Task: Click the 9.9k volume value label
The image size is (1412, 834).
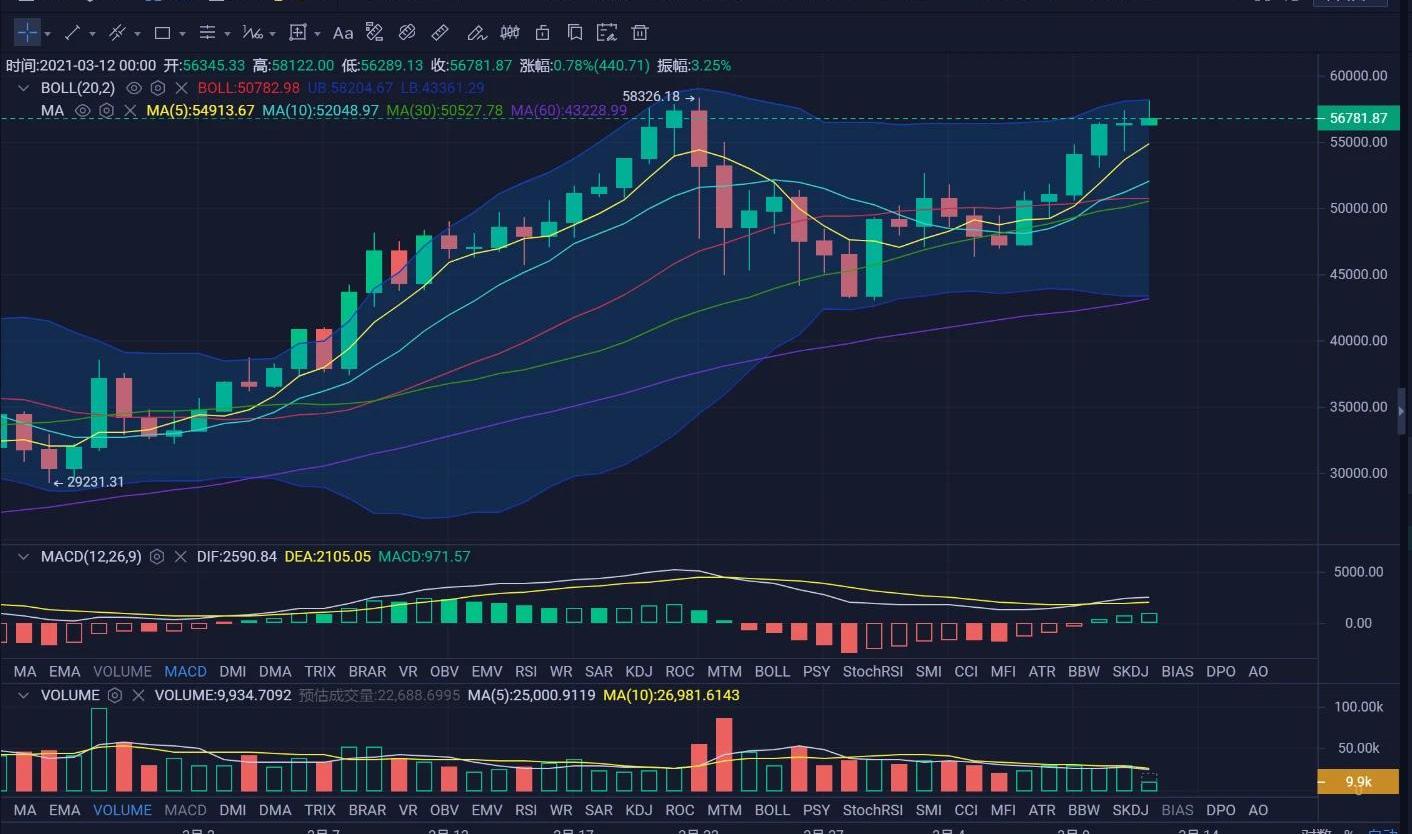Action: (1357, 782)
